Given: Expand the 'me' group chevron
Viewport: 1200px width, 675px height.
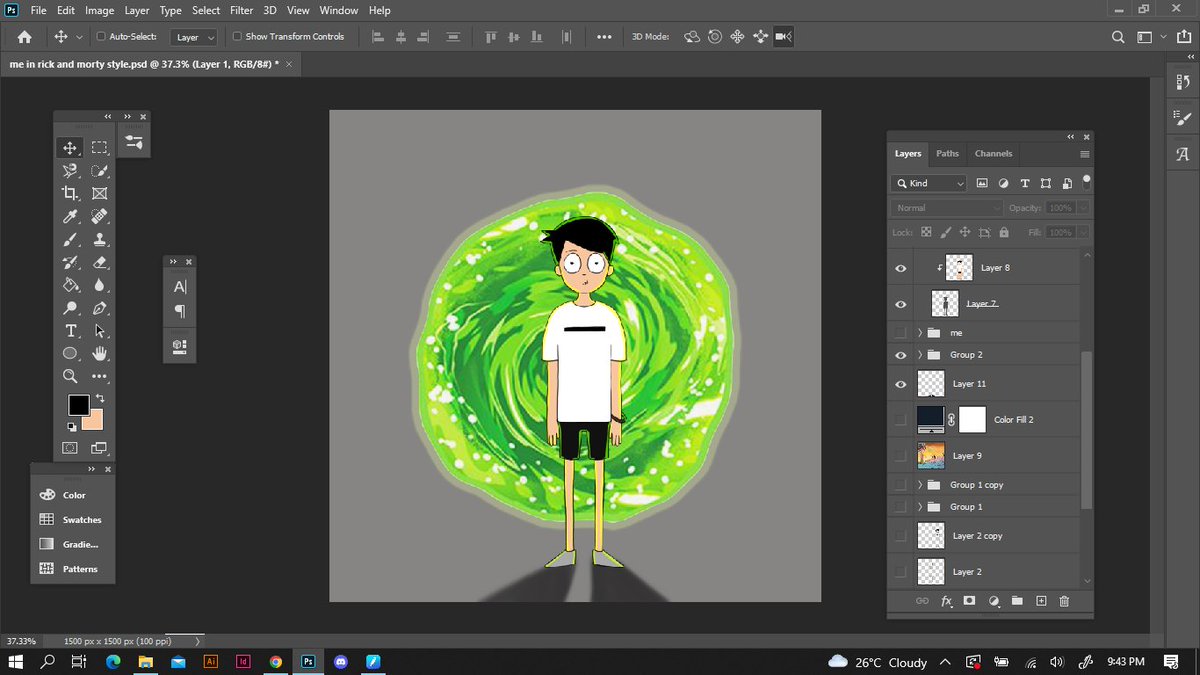Looking at the screenshot, I should coord(919,332).
